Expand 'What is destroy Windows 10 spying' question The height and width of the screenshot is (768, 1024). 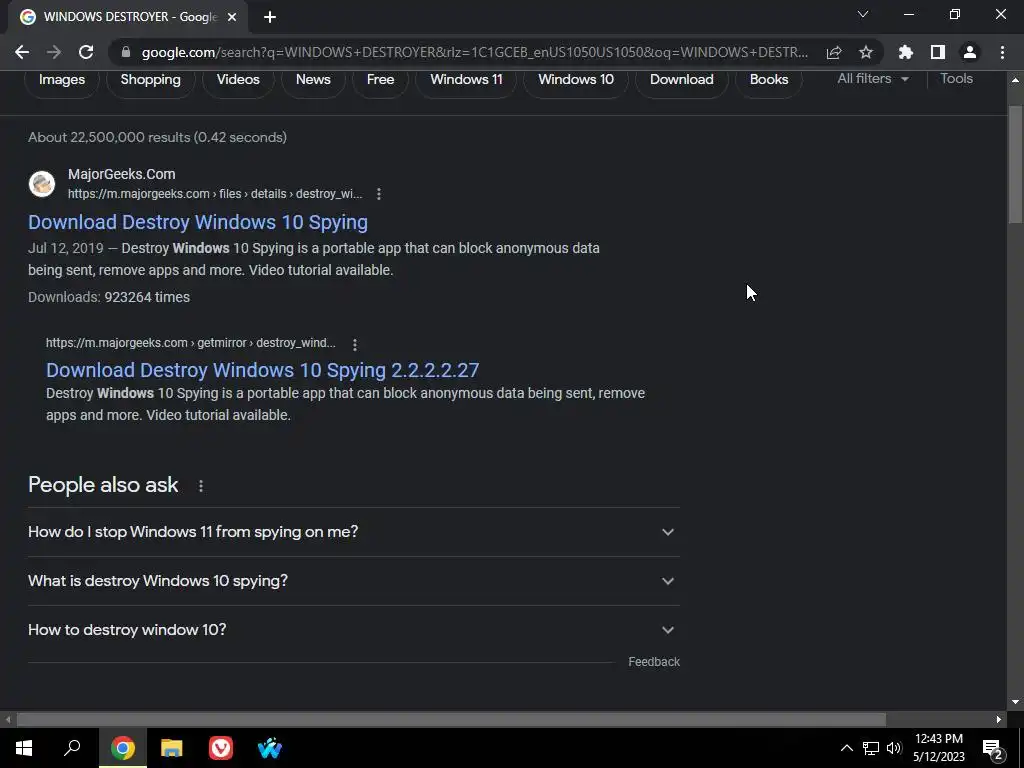[x=353, y=581]
